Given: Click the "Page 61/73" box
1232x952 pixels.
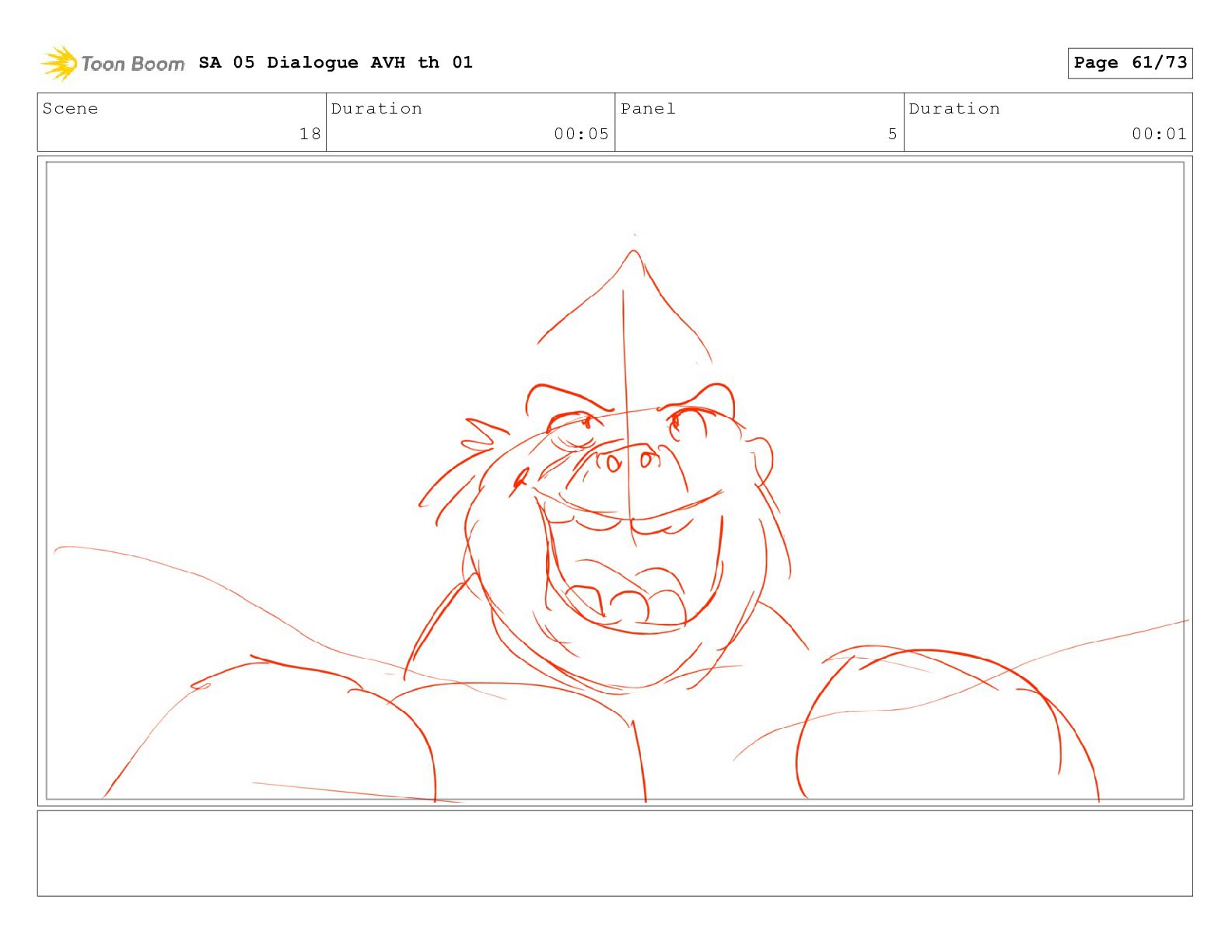Looking at the screenshot, I should pos(1130,63).
